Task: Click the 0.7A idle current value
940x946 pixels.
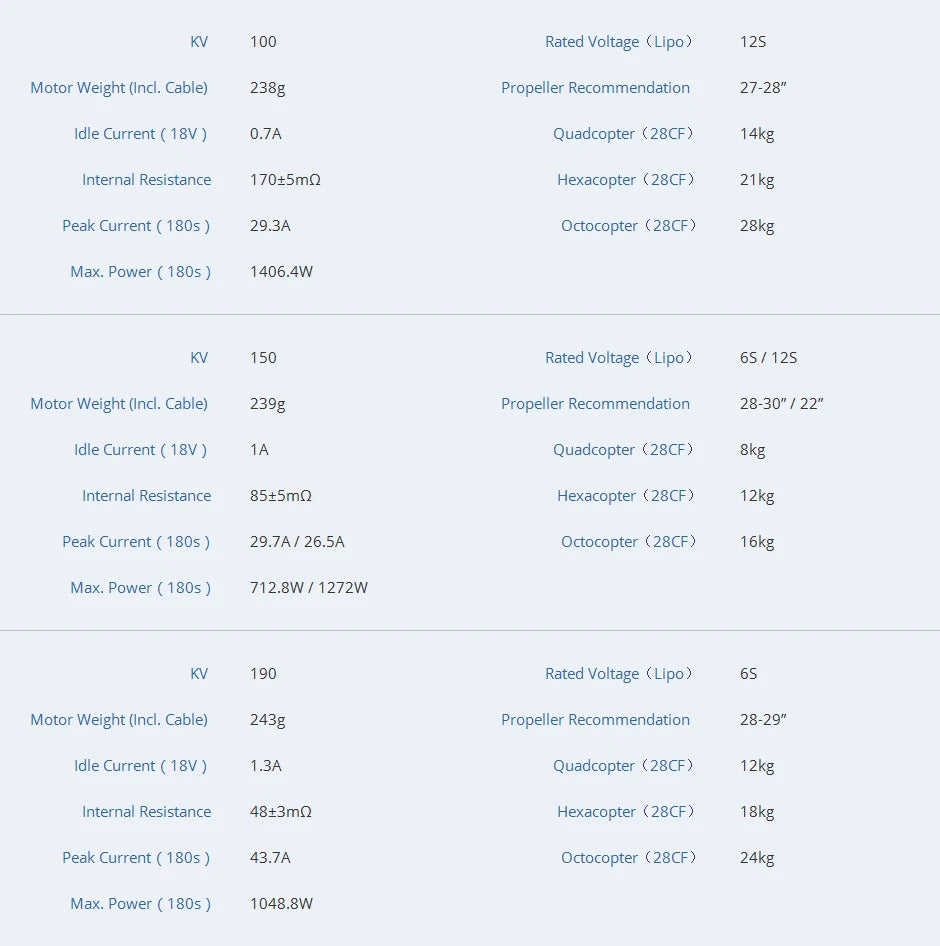Action: 266,134
